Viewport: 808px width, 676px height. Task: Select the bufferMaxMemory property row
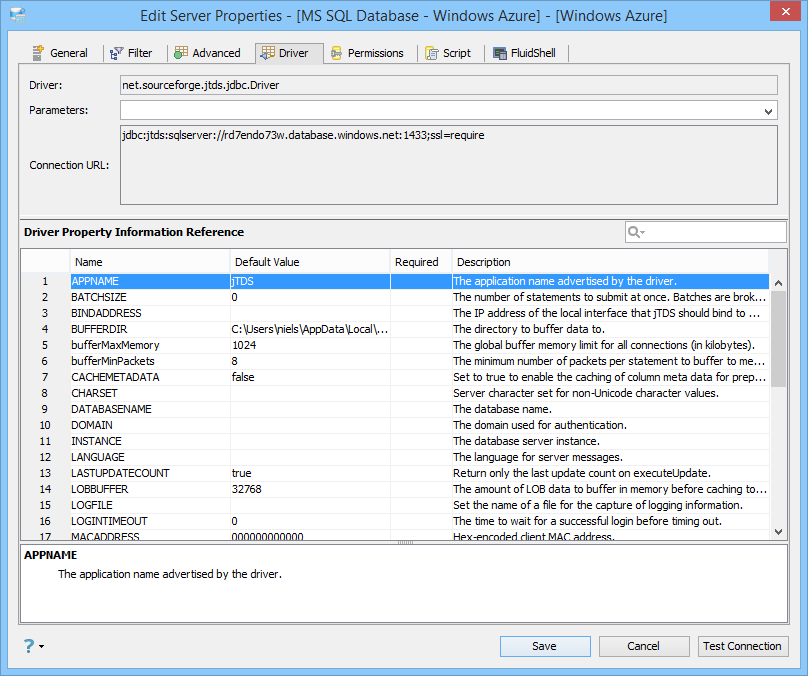395,345
